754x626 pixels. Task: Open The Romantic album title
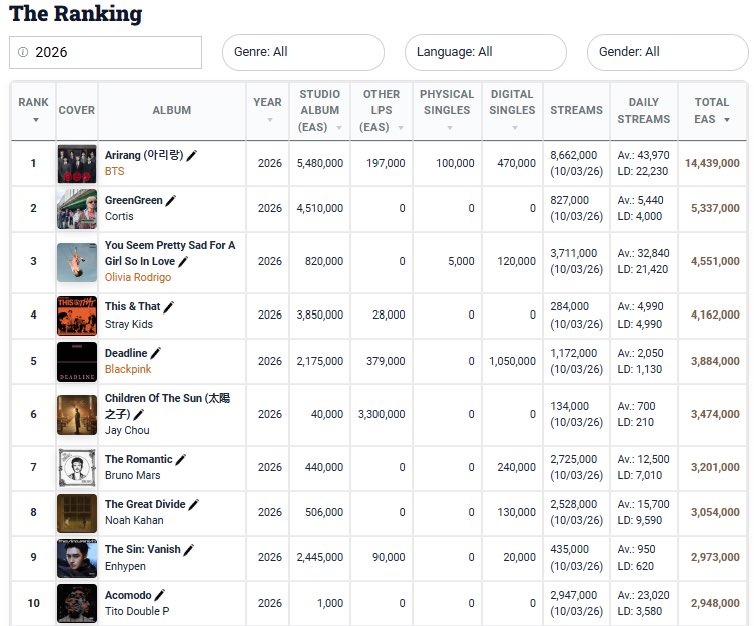pyautogui.click(x=138, y=459)
